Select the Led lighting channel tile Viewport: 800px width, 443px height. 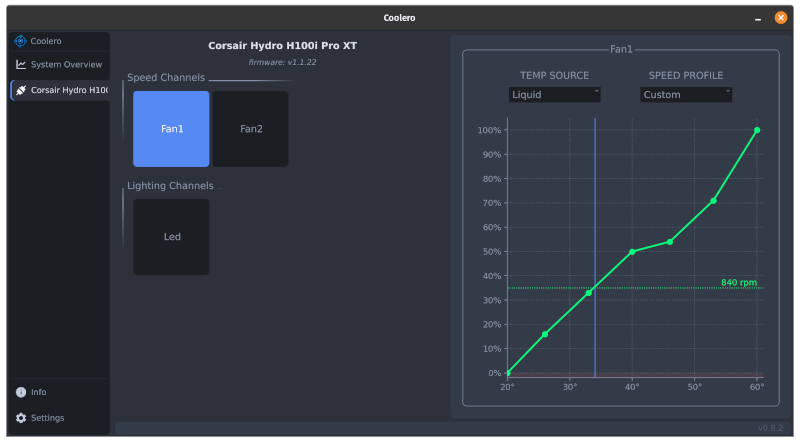(171, 237)
